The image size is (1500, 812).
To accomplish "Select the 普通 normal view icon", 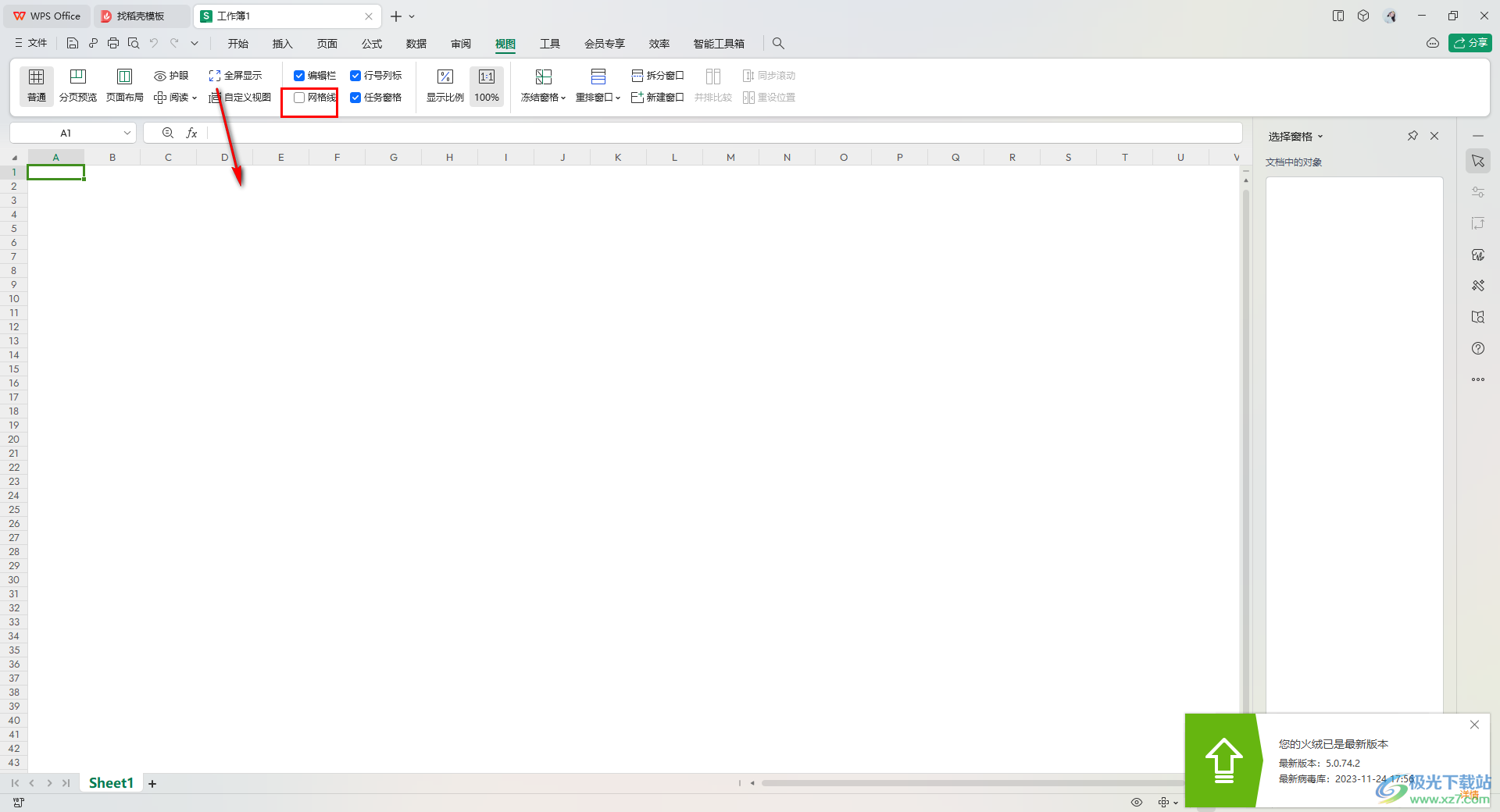I will [37, 85].
